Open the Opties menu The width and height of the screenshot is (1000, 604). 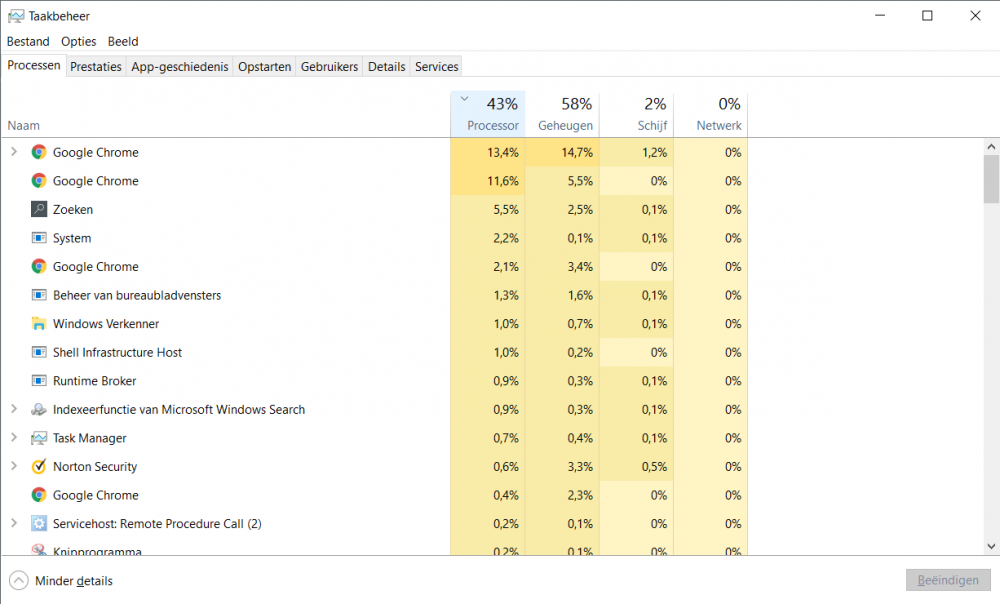tap(79, 42)
